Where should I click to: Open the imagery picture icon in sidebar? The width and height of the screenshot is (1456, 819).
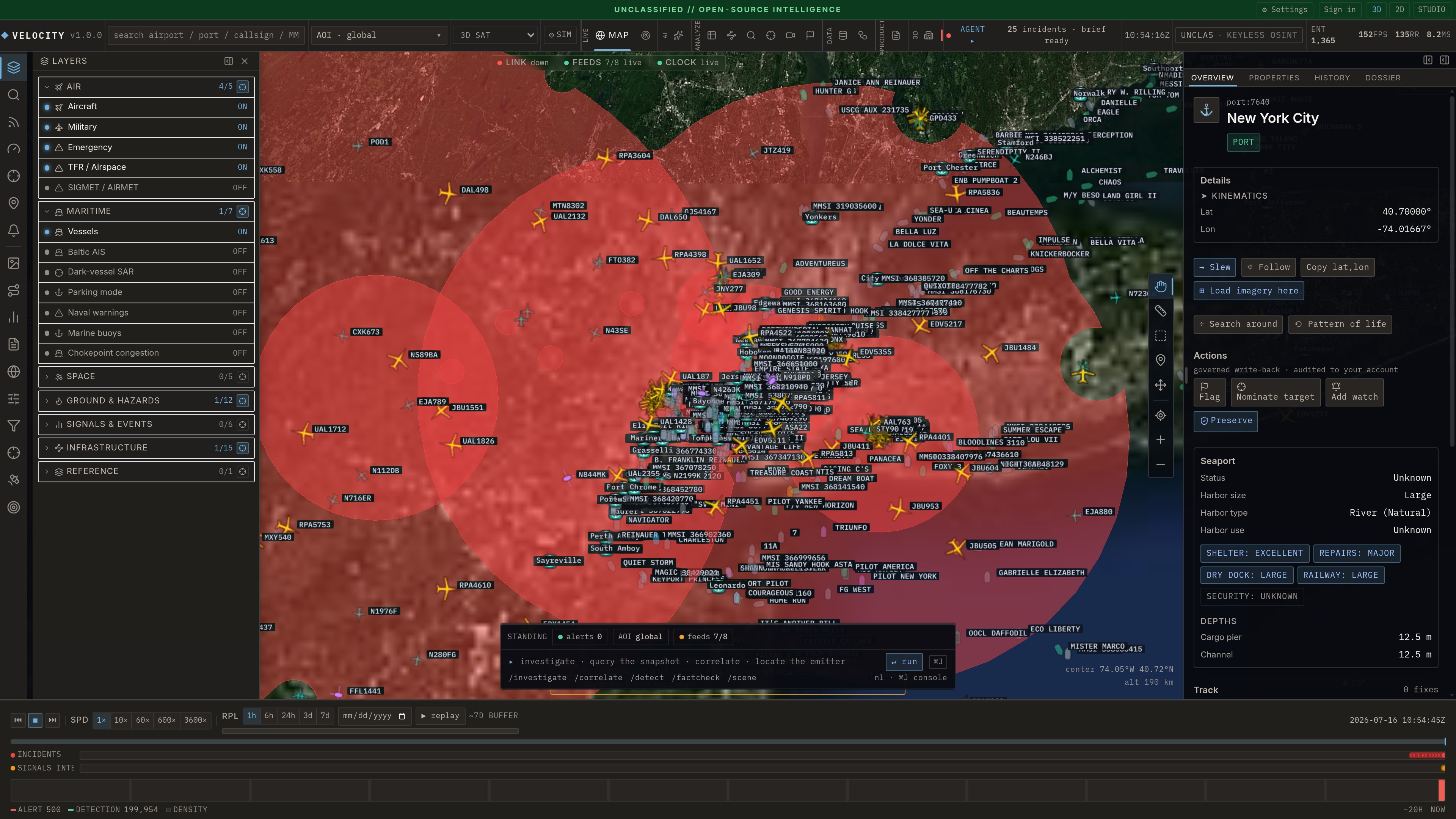tap(14, 263)
